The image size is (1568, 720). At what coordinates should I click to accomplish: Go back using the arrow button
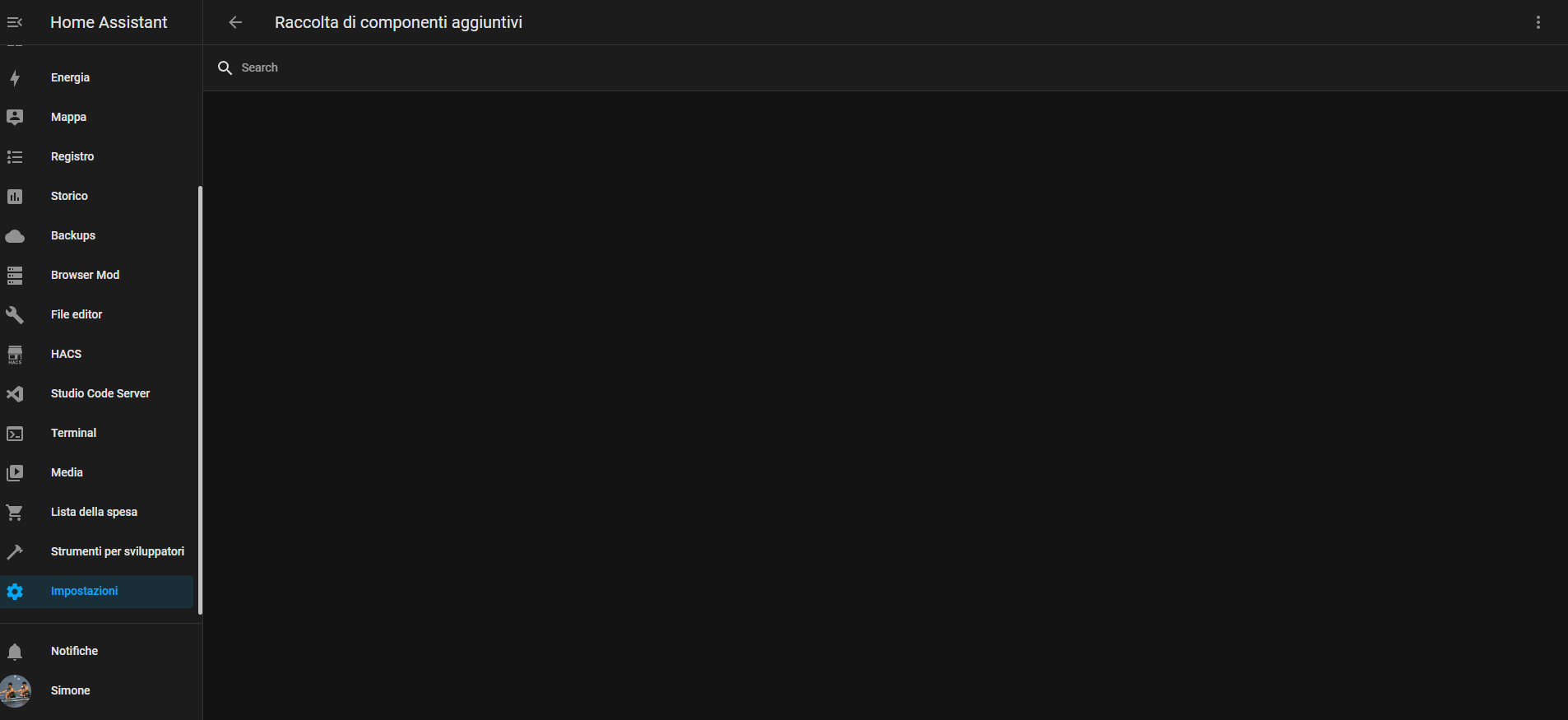235,22
